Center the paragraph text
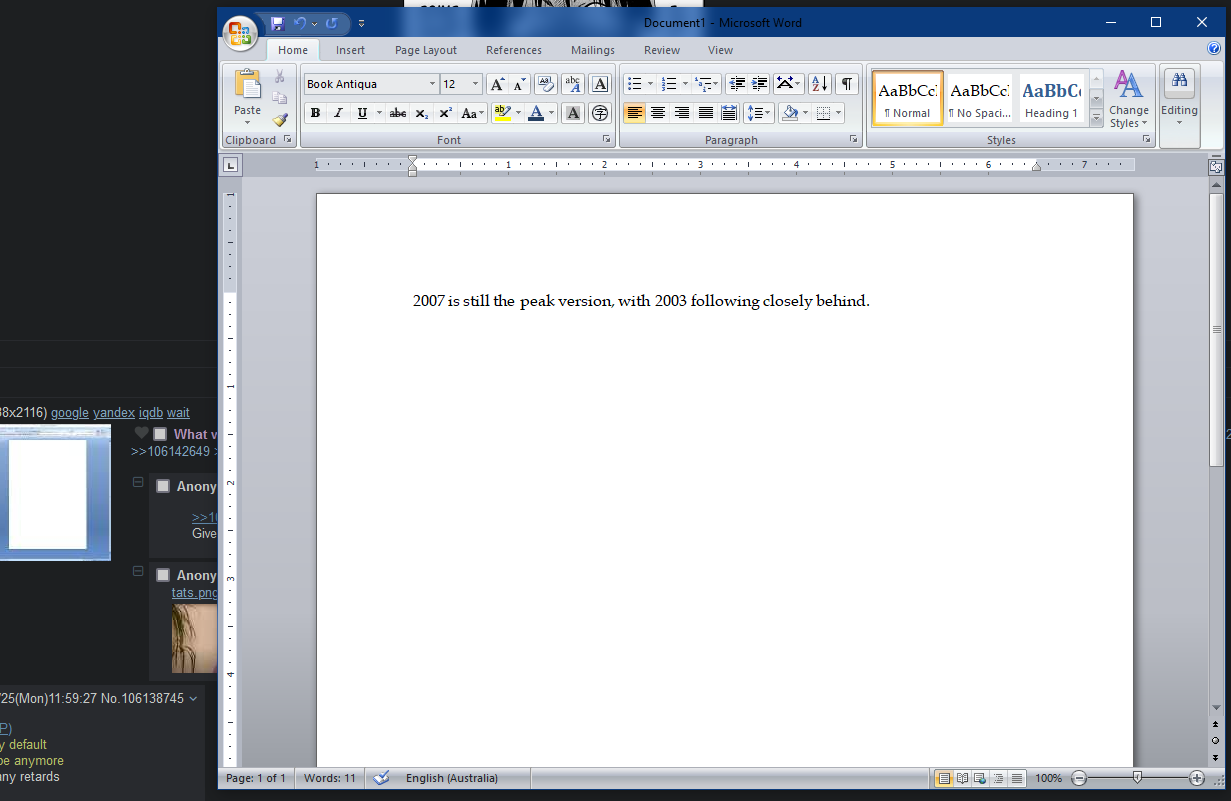Image resolution: width=1231 pixels, height=801 pixels. click(x=658, y=113)
